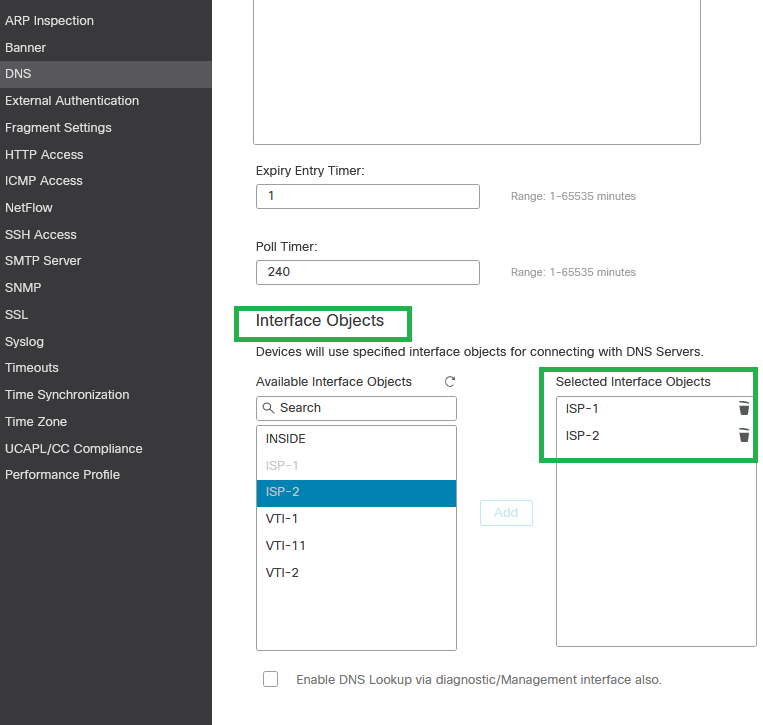Viewport: 763px width, 725px height.
Task: Select greyed ISP-1 in available list
Action: [x=356, y=466]
